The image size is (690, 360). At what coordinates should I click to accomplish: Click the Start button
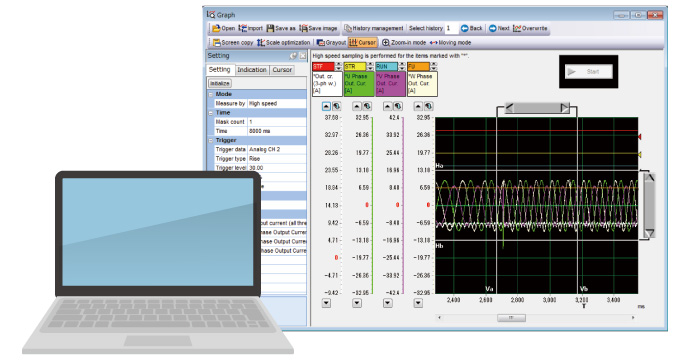pyautogui.click(x=589, y=72)
